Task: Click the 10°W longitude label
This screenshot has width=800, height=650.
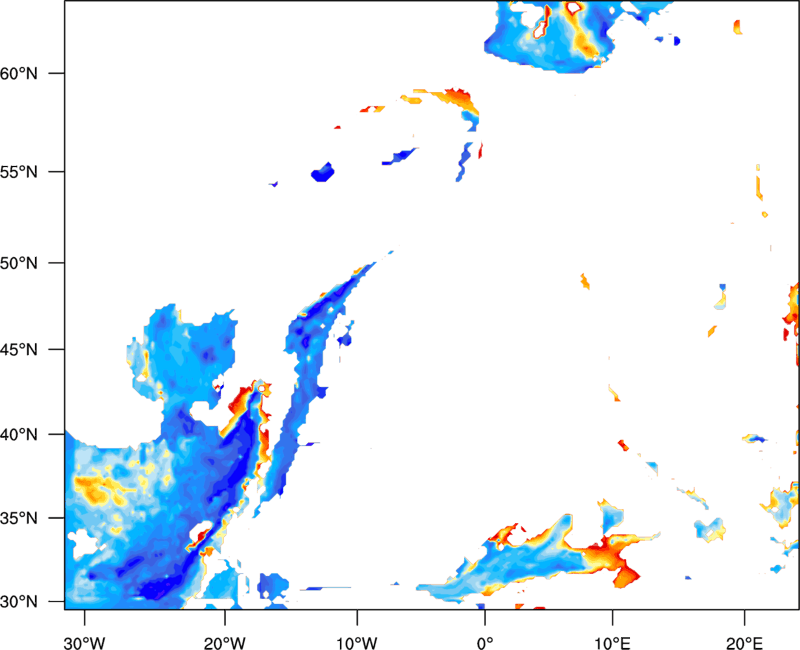Action: (x=357, y=643)
